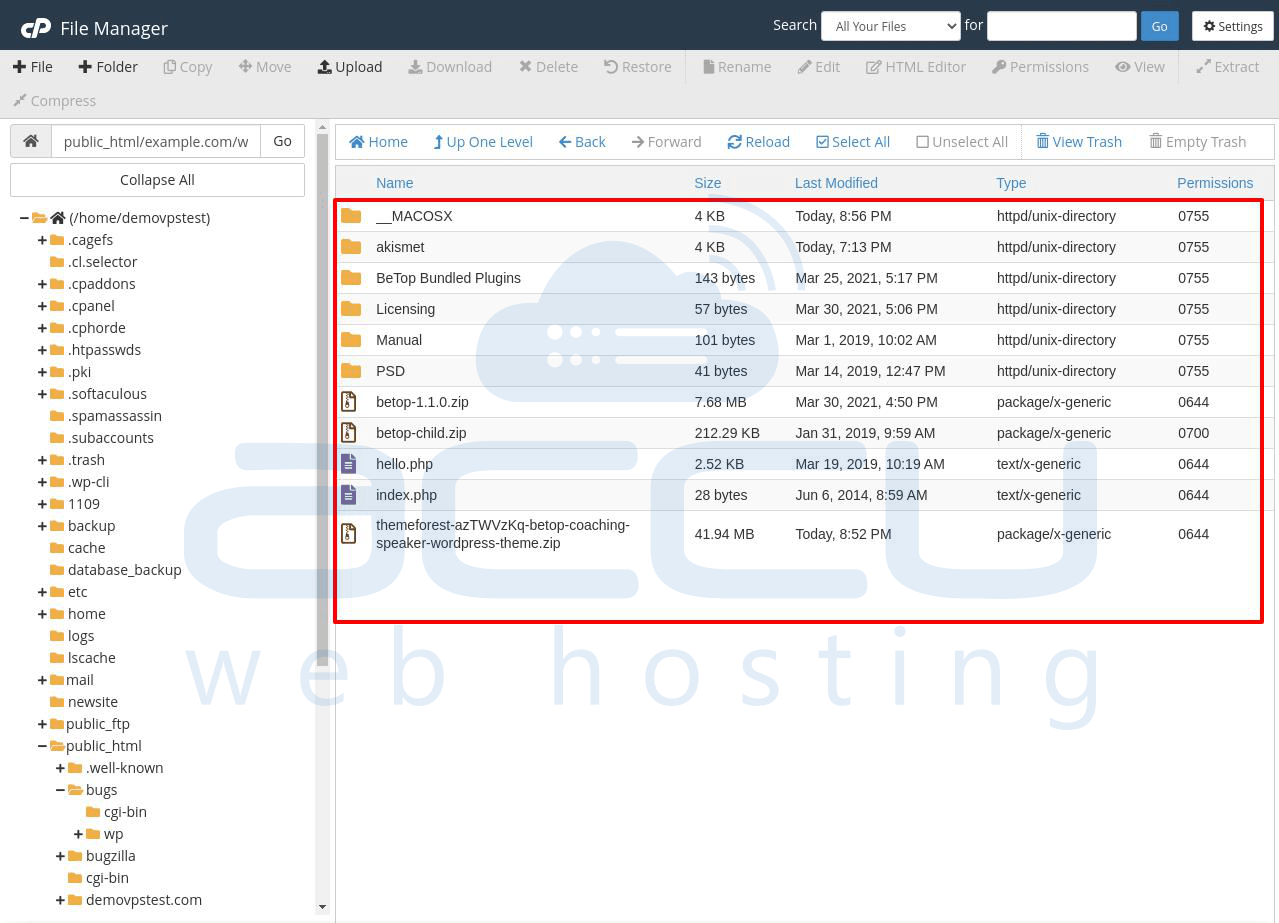This screenshot has height=923, width=1279.
Task: Click Reload to refresh file list
Action: click(x=758, y=142)
